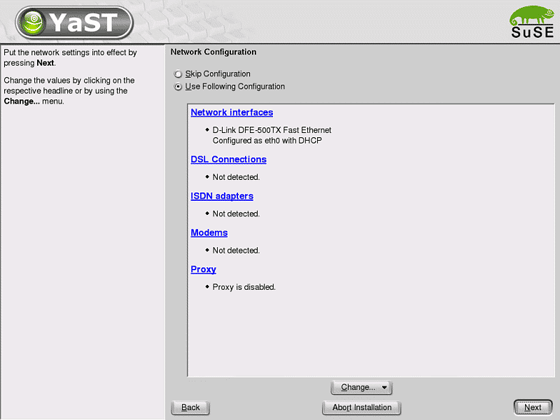Select the Use Following Configuration option
The width and height of the screenshot is (560, 420).
pos(178,87)
